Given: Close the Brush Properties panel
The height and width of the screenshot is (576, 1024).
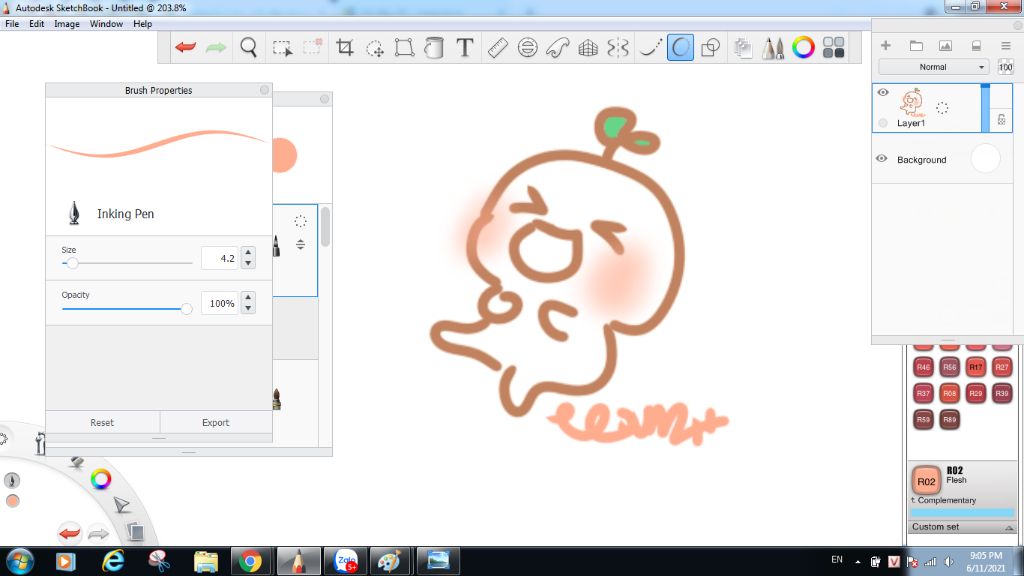Looking at the screenshot, I should pyautogui.click(x=264, y=90).
